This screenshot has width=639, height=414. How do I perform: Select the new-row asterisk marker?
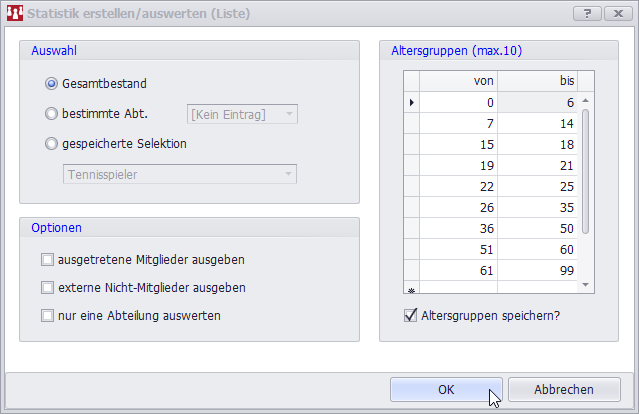(x=411, y=290)
